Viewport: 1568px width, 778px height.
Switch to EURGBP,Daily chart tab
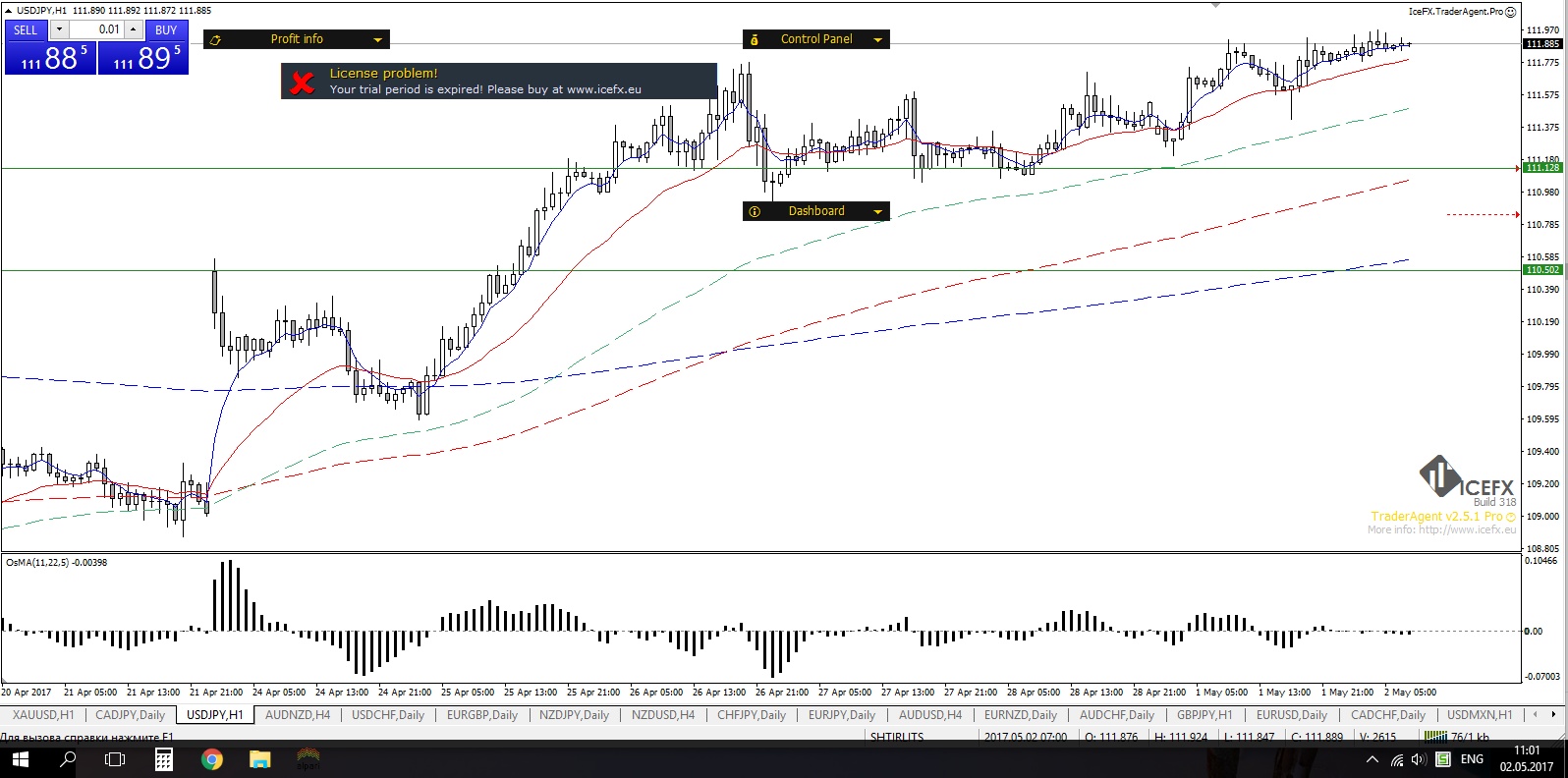point(482,715)
